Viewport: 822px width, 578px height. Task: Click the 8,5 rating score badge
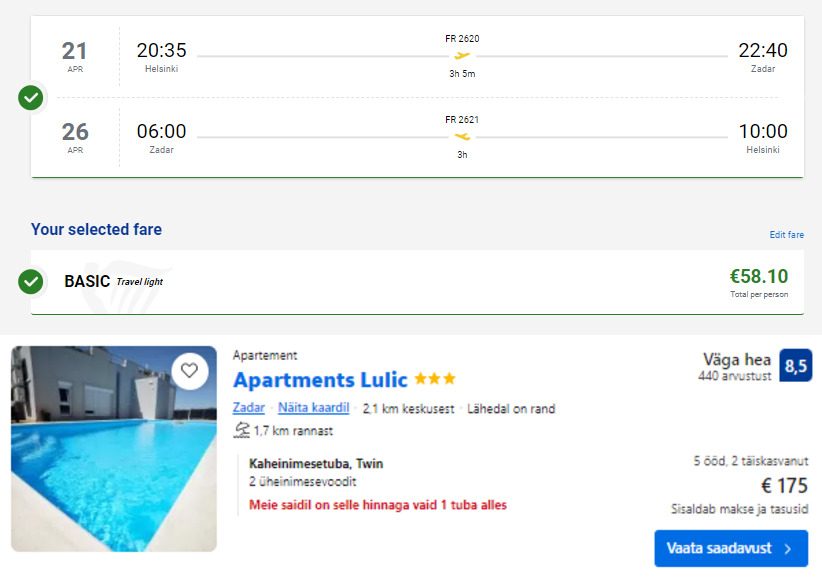795,365
